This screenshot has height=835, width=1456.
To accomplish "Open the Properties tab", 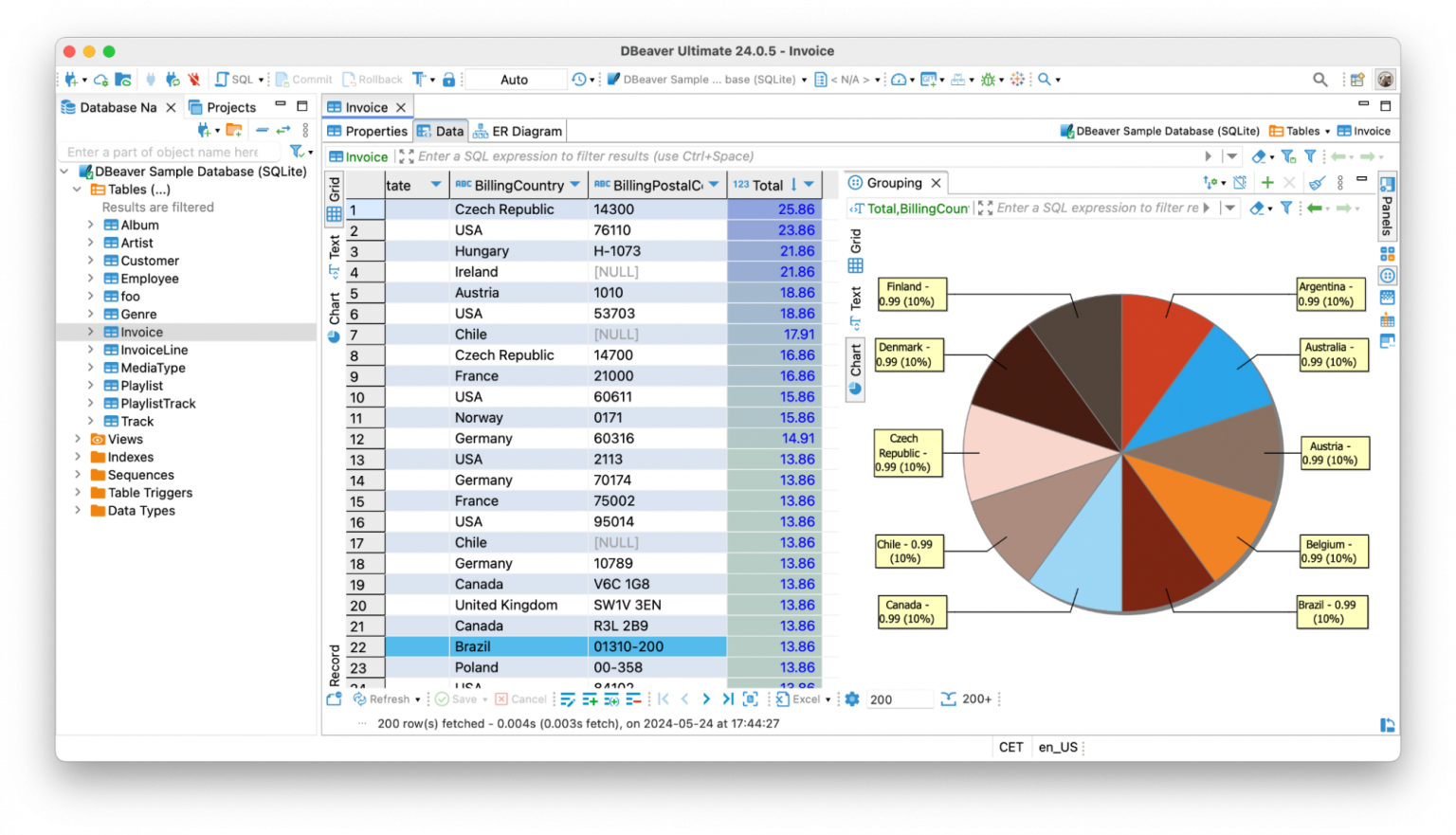I will pos(375,130).
